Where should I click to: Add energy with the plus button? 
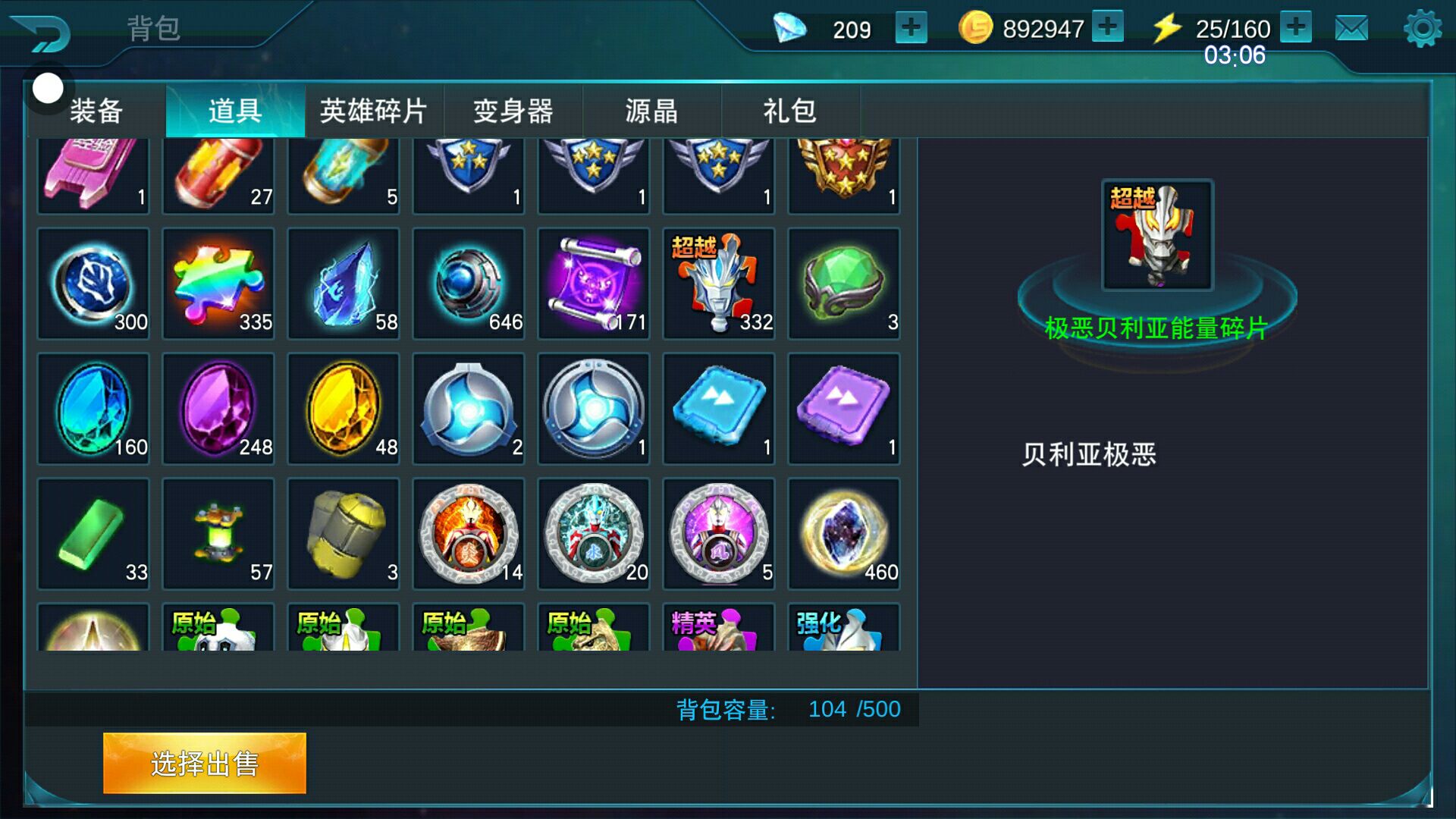pos(1296,27)
